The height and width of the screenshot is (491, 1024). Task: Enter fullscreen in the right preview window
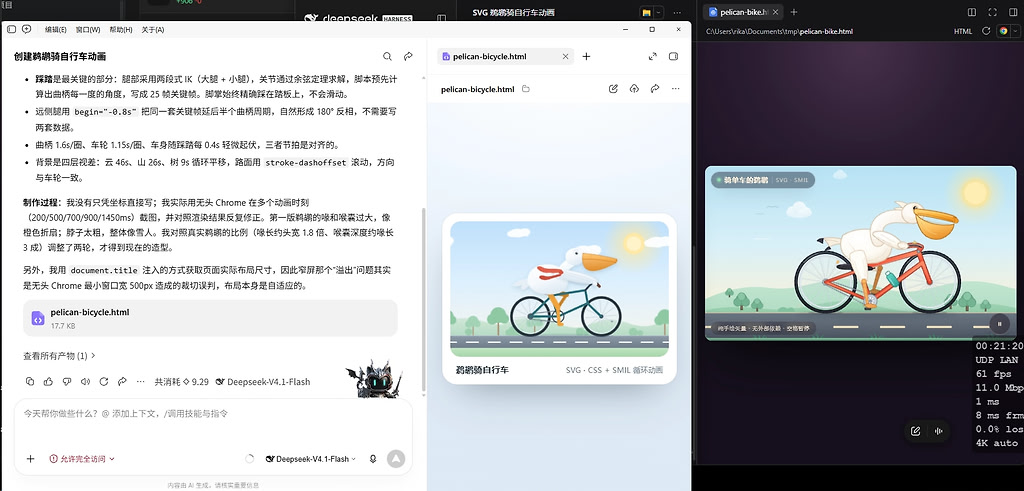993,12
